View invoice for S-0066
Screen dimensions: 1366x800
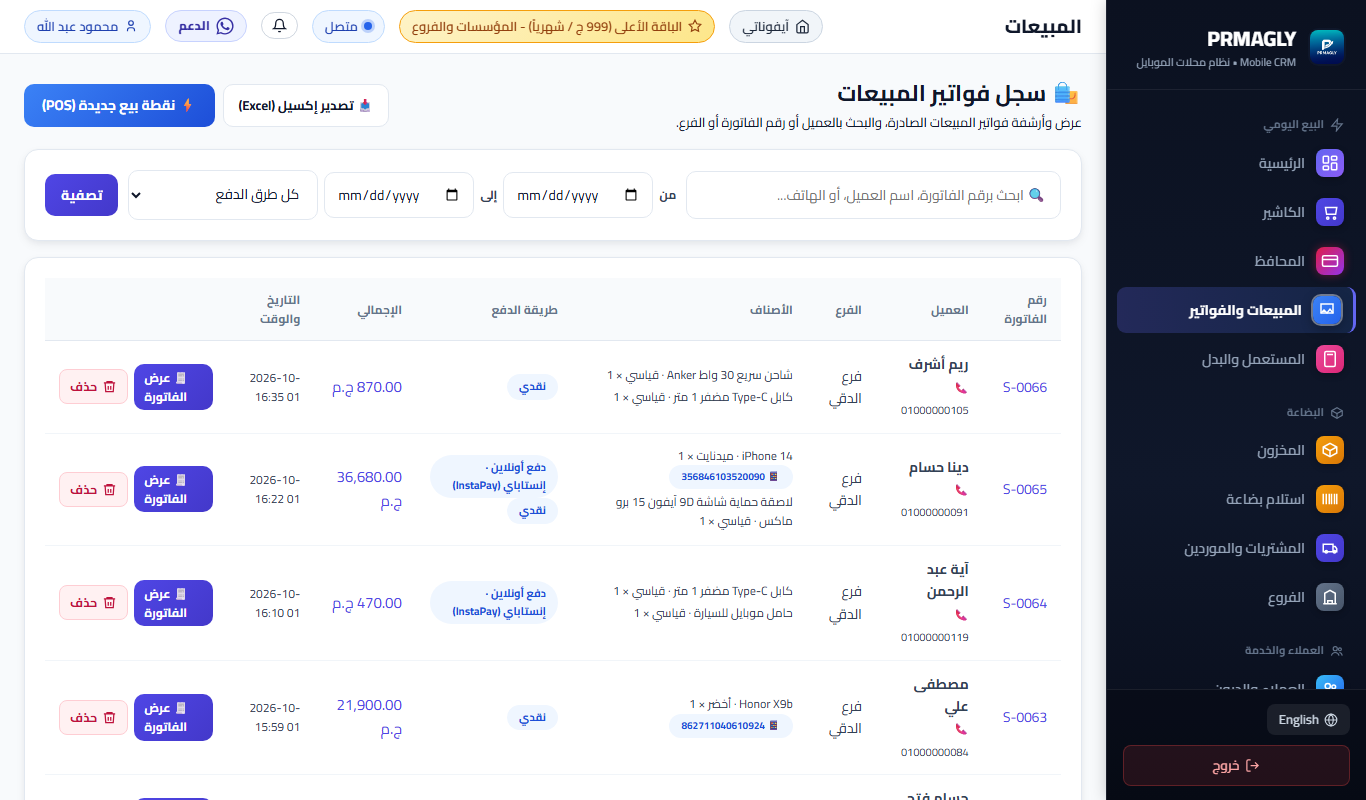click(x=173, y=387)
